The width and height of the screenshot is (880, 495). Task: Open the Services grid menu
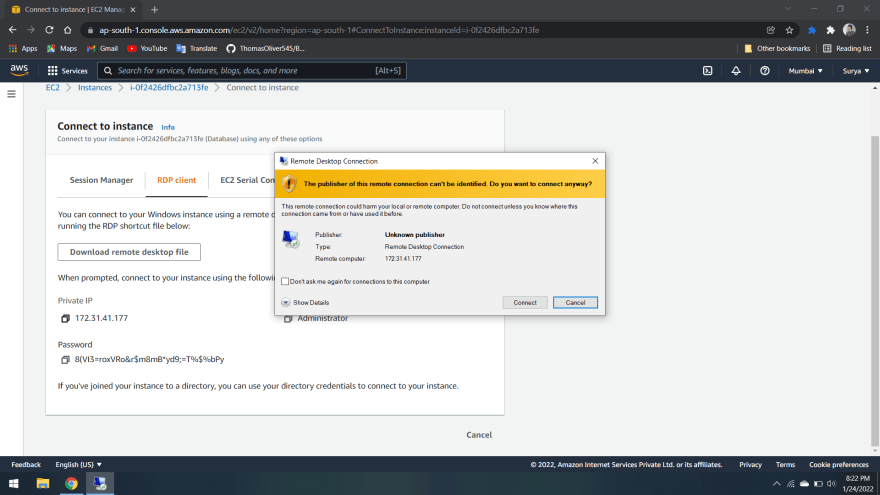[67, 71]
